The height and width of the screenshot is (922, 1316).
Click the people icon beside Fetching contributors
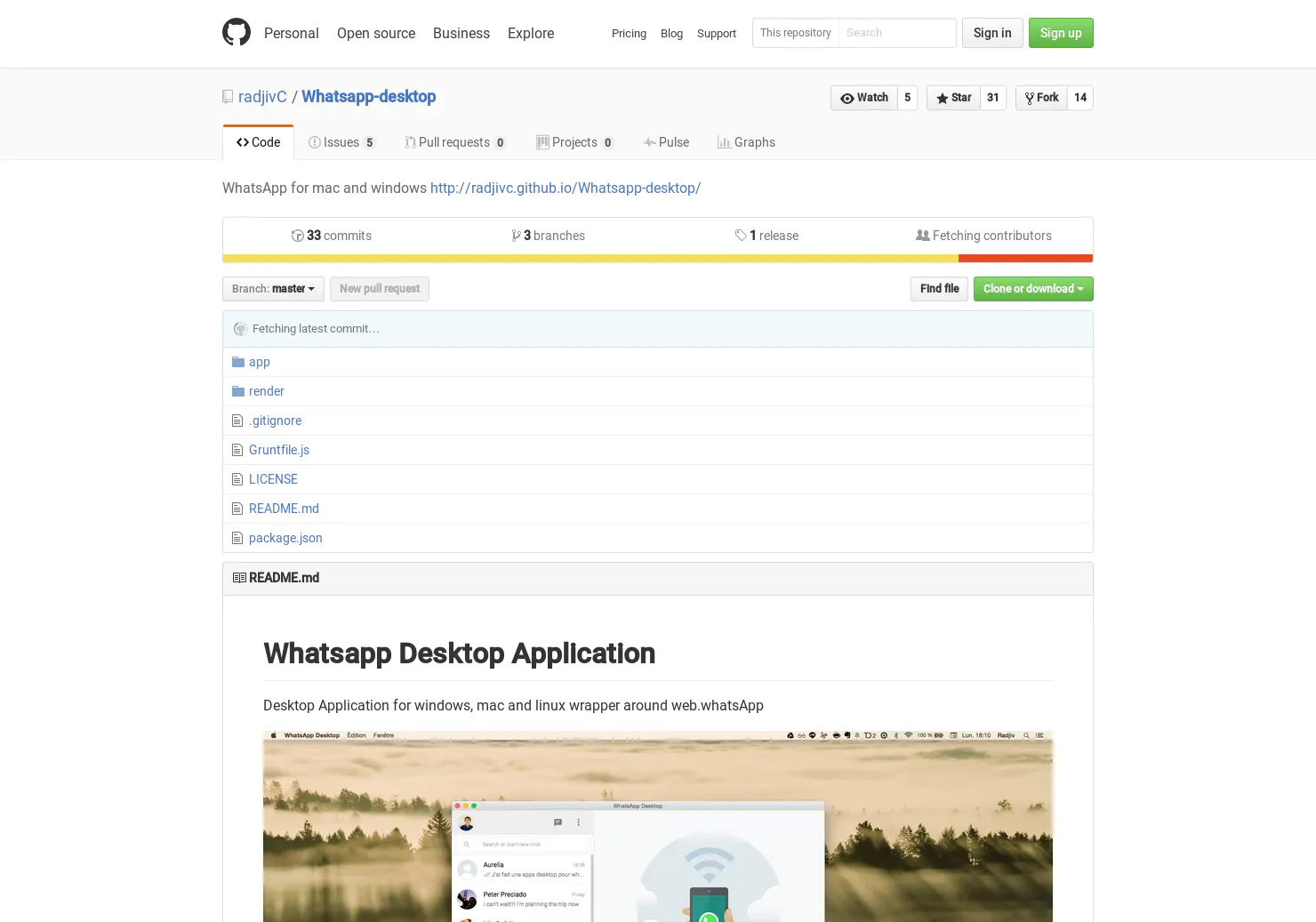(923, 236)
